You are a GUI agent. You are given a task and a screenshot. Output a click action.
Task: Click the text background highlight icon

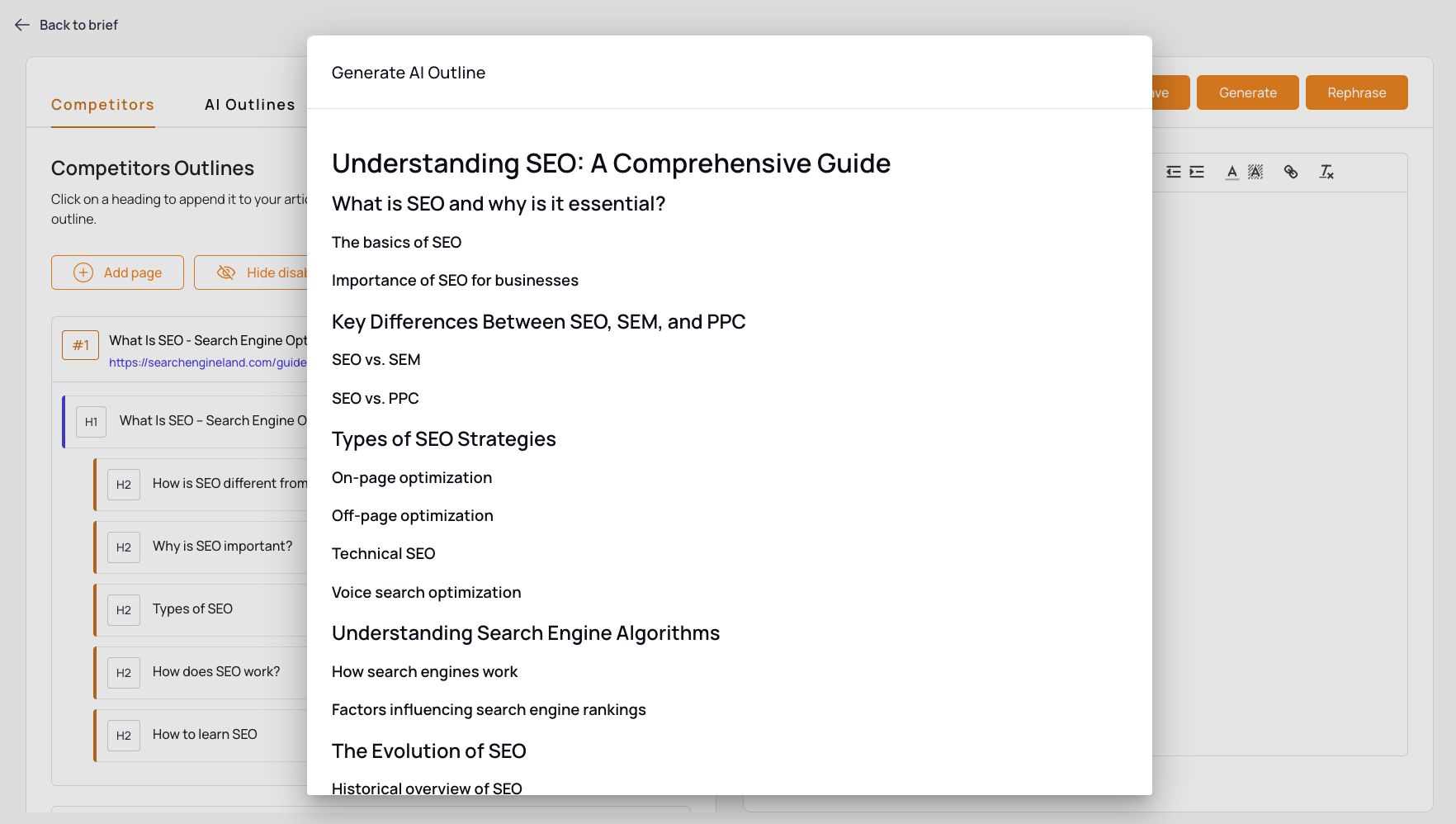pos(1255,172)
